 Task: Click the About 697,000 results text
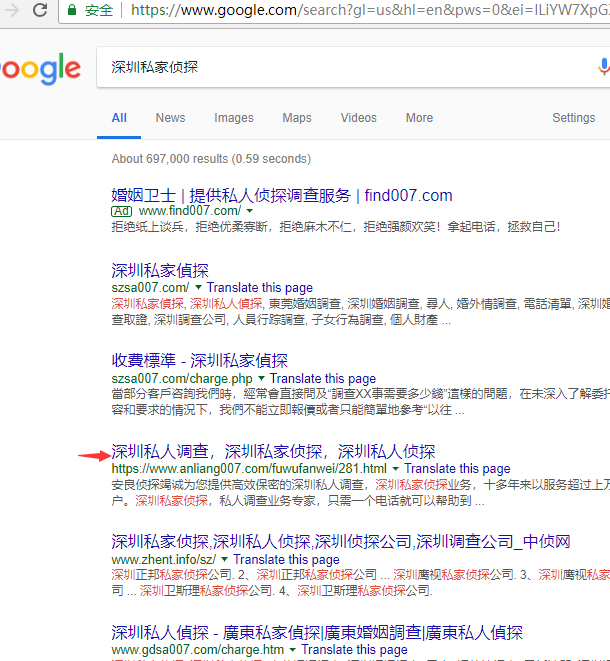(x=211, y=159)
